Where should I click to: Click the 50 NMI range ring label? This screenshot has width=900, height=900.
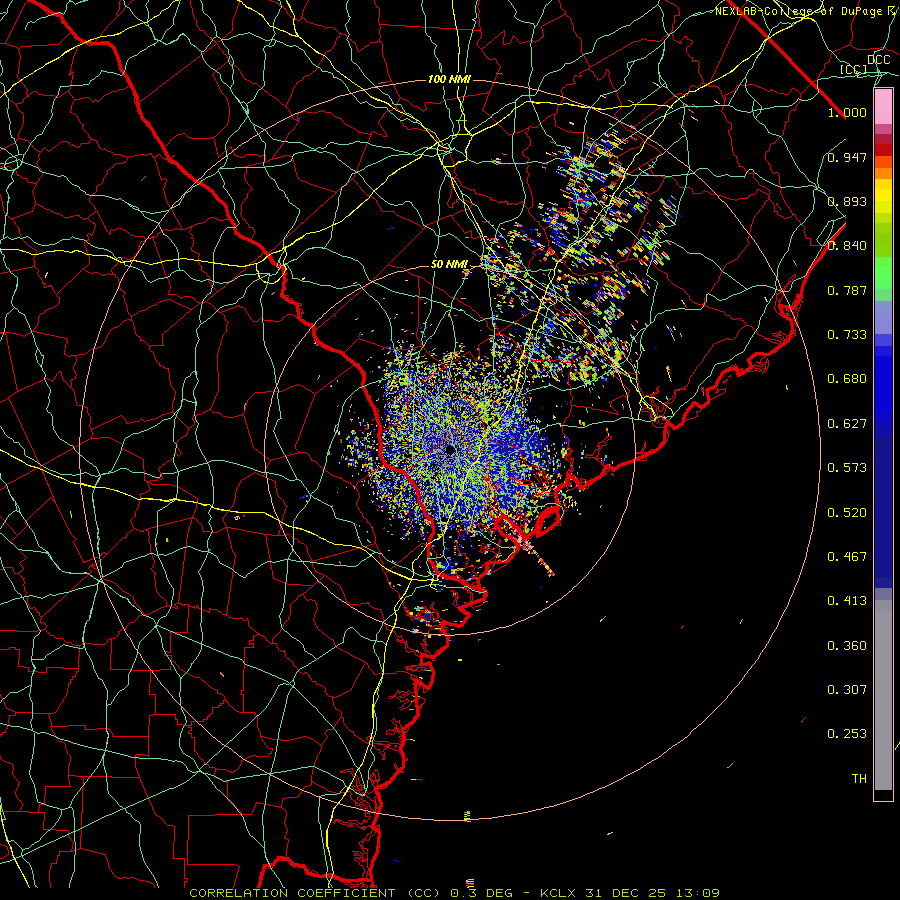449,265
